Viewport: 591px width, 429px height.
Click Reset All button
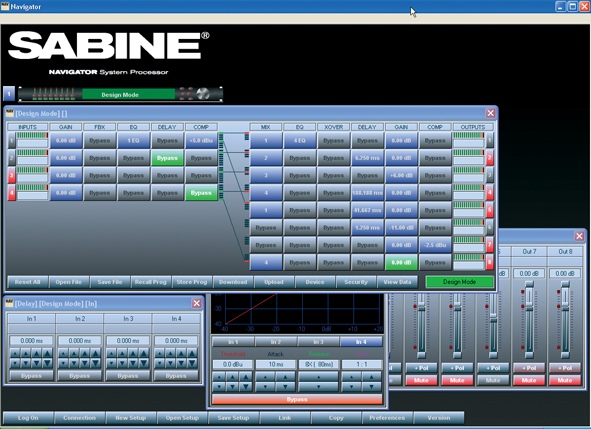[x=28, y=282]
